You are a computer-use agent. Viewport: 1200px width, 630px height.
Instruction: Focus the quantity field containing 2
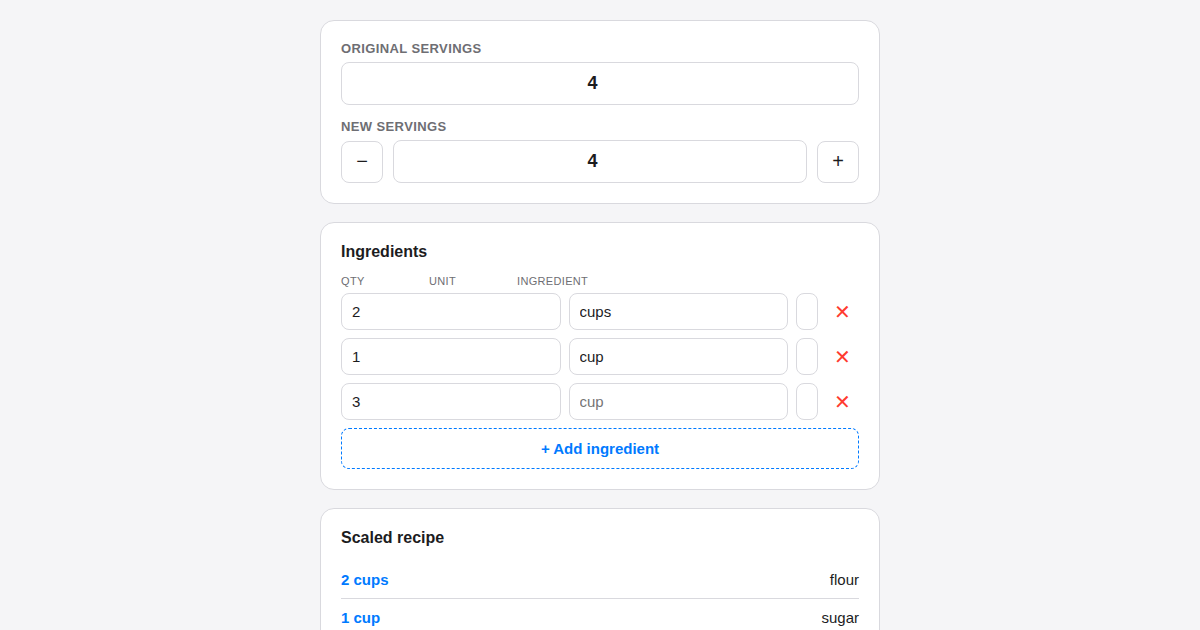coord(451,311)
